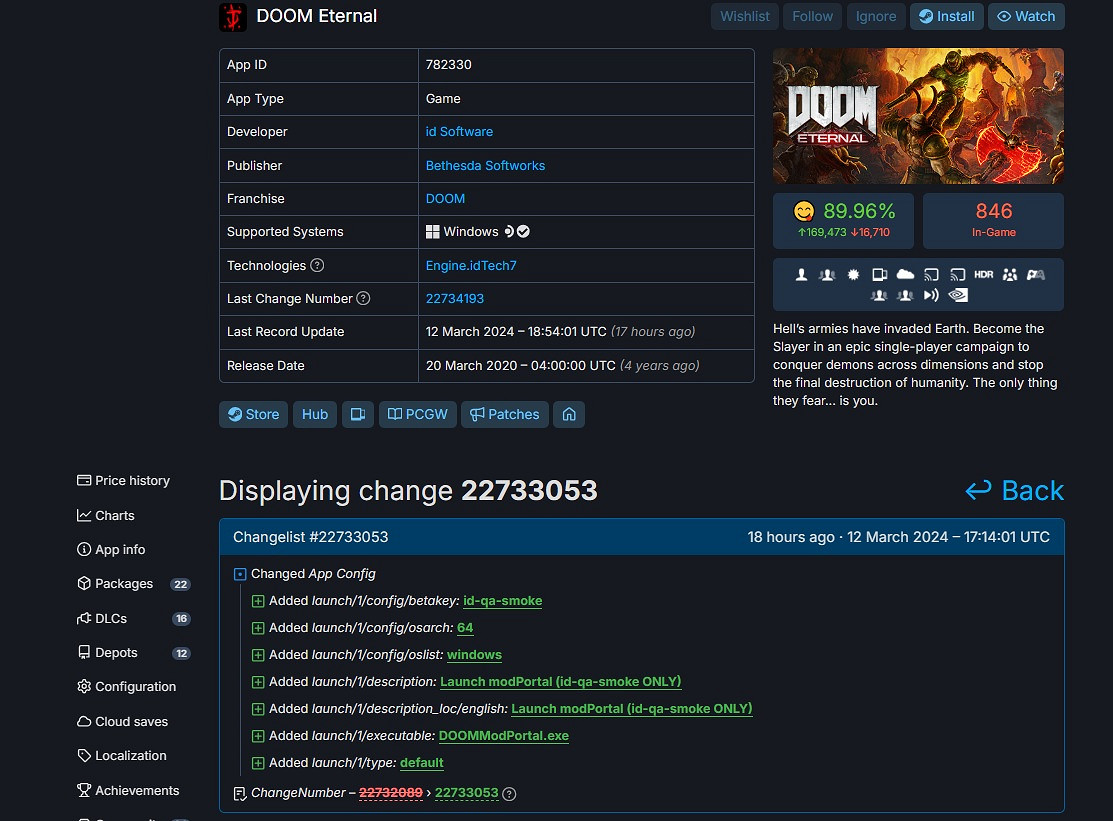Click the Steam Cloud feature icon
This screenshot has width=1113, height=821.
click(x=905, y=273)
